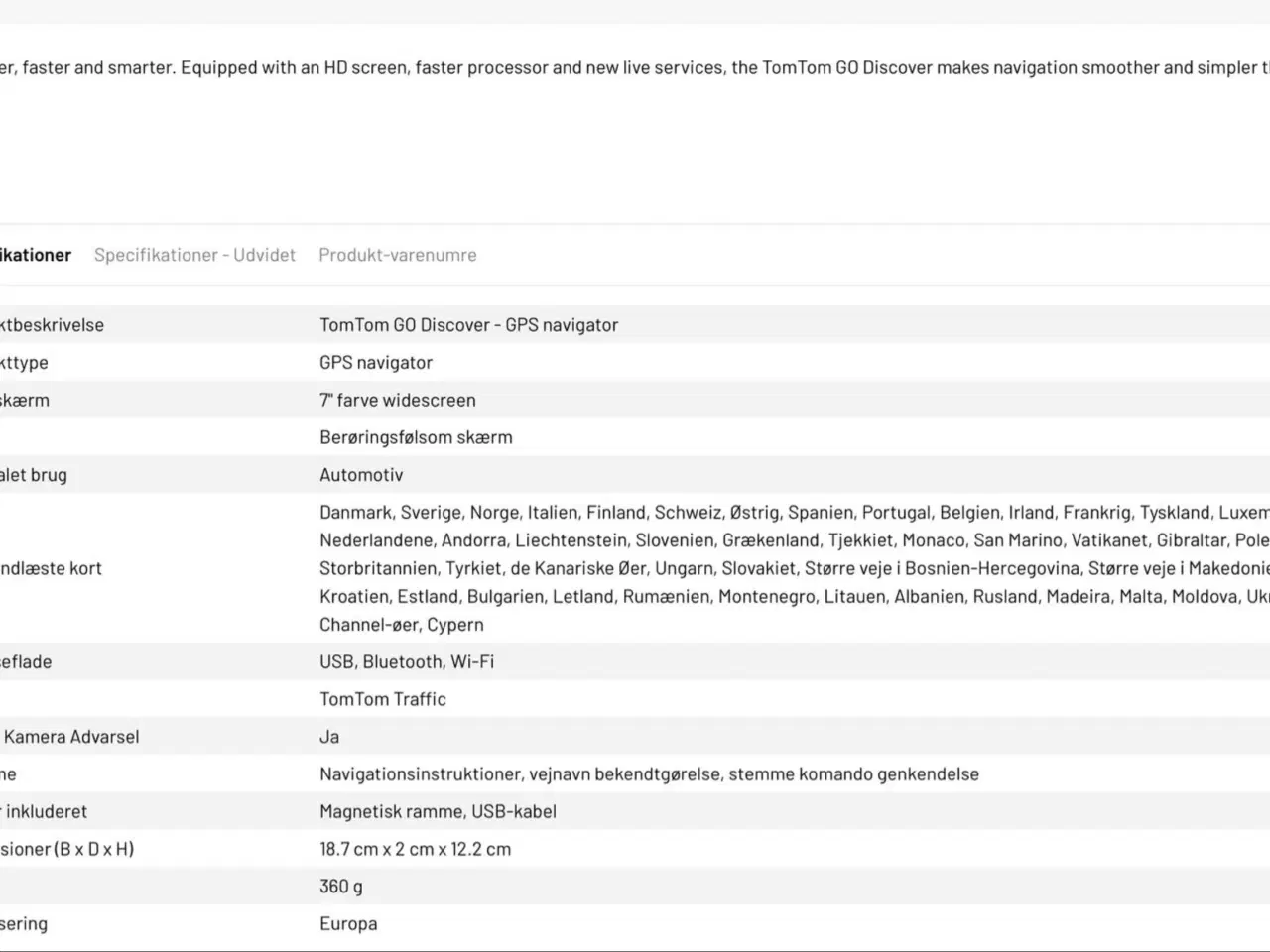Click the 'TomTom Traffic' value
1270x952 pixels.
(383, 699)
